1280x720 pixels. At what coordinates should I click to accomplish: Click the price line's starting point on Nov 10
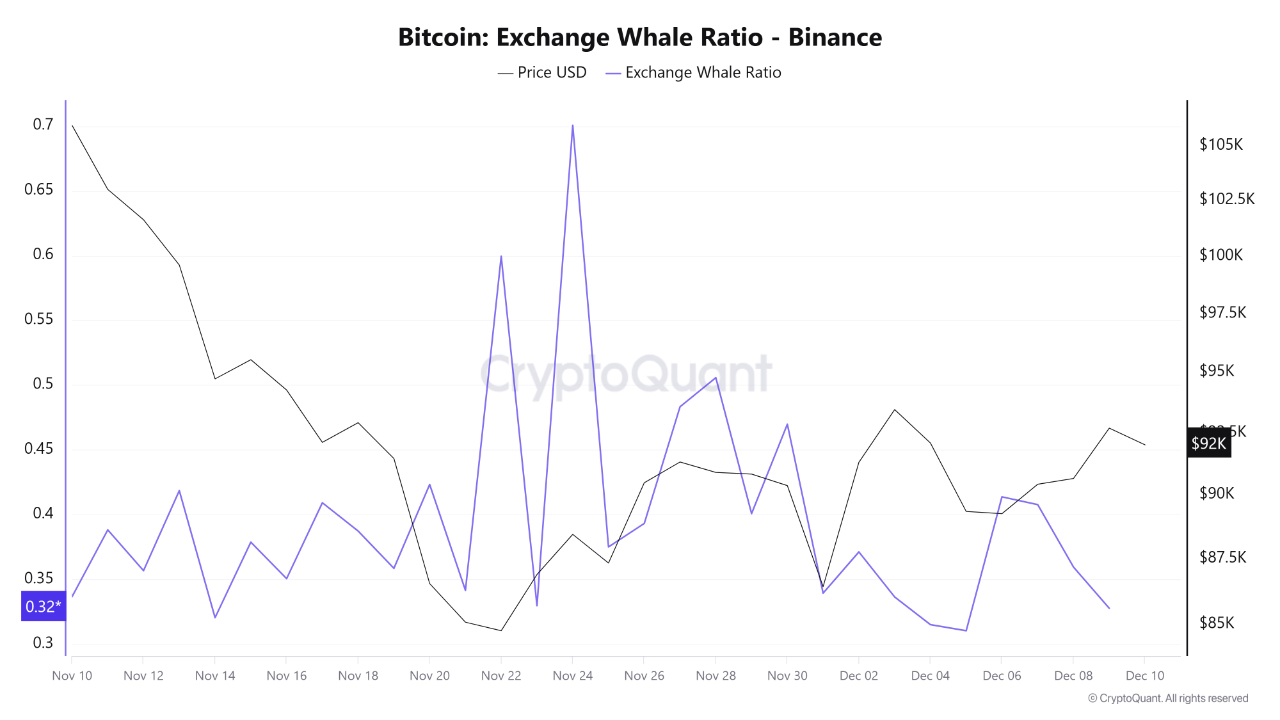coord(72,126)
